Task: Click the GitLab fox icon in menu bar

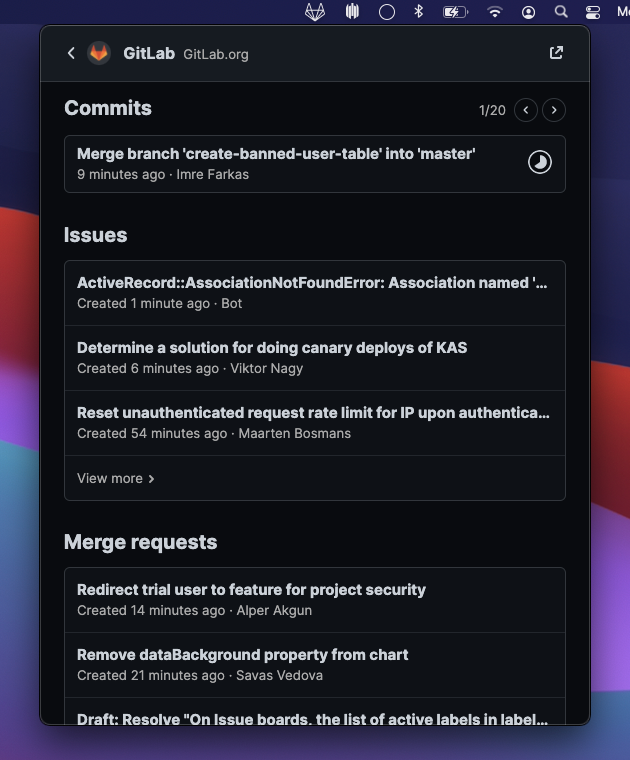Action: pyautogui.click(x=315, y=12)
